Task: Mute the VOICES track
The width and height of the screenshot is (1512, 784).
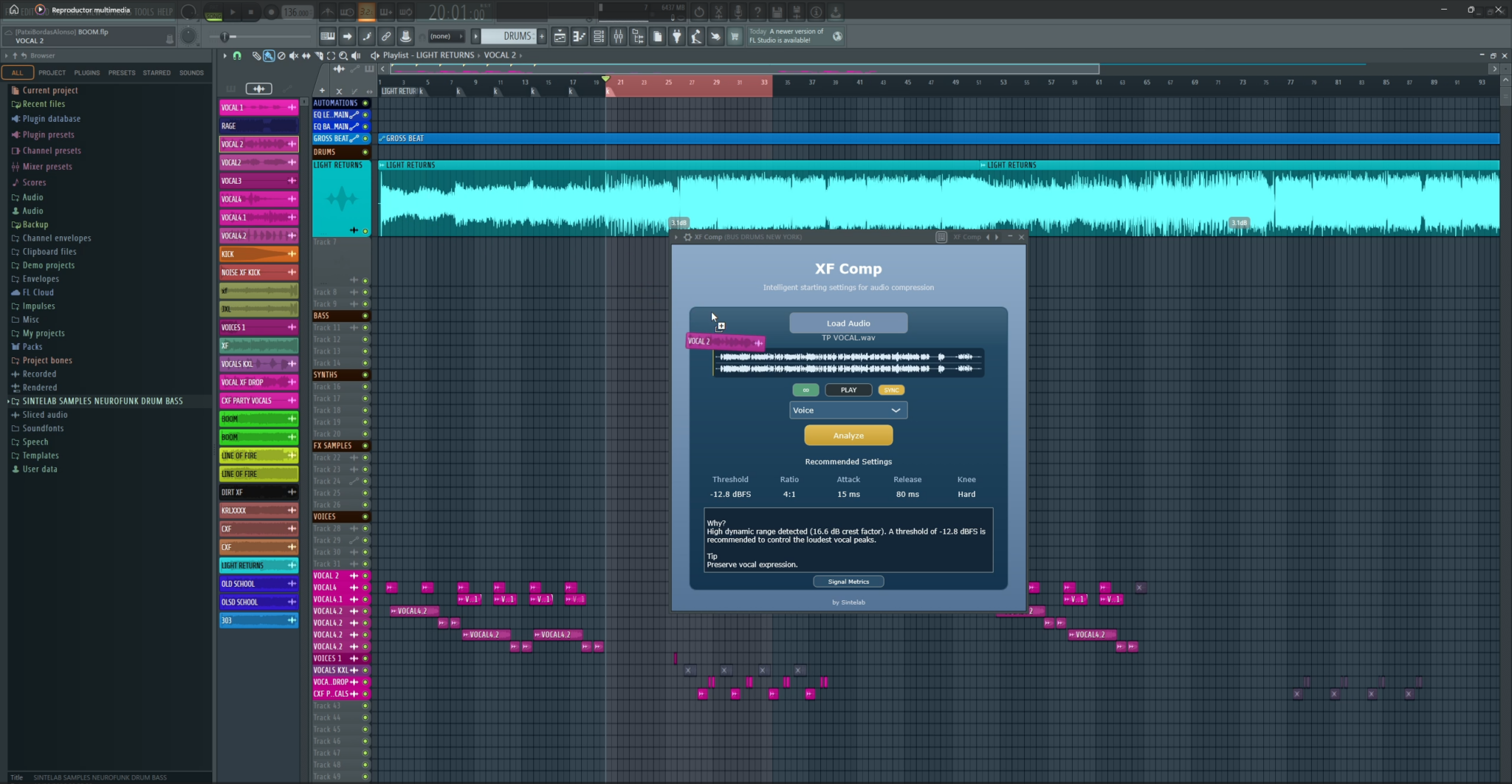Action: (365, 517)
